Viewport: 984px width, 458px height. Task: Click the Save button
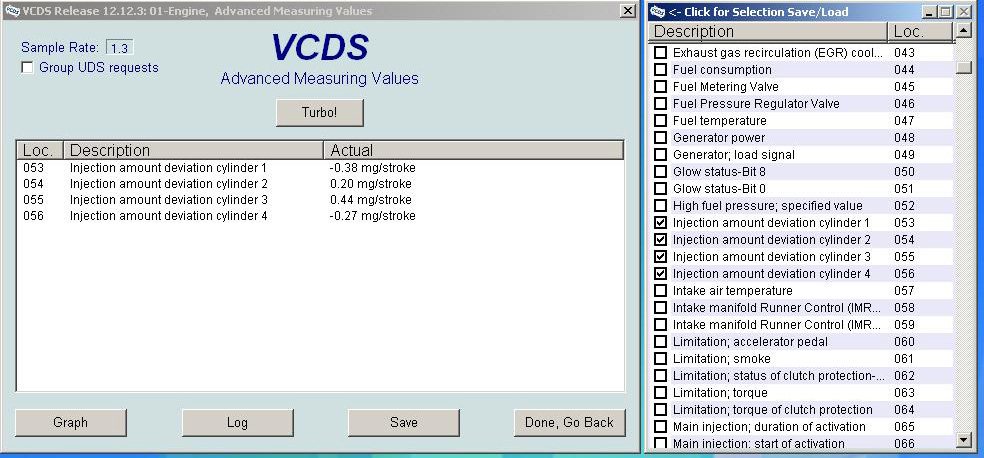pyautogui.click(x=404, y=422)
